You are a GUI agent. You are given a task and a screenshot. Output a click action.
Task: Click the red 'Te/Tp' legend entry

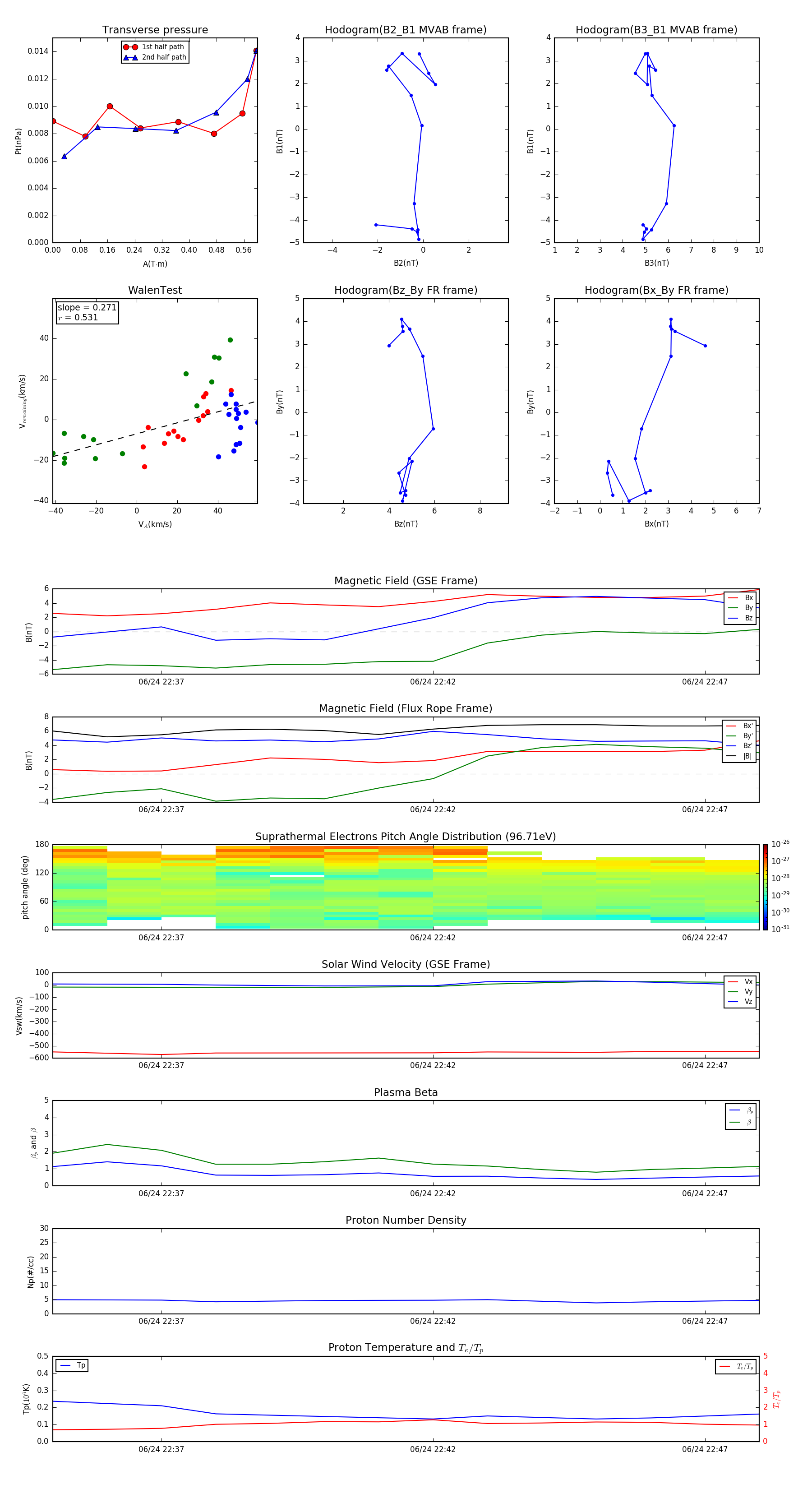pyautogui.click(x=737, y=1367)
